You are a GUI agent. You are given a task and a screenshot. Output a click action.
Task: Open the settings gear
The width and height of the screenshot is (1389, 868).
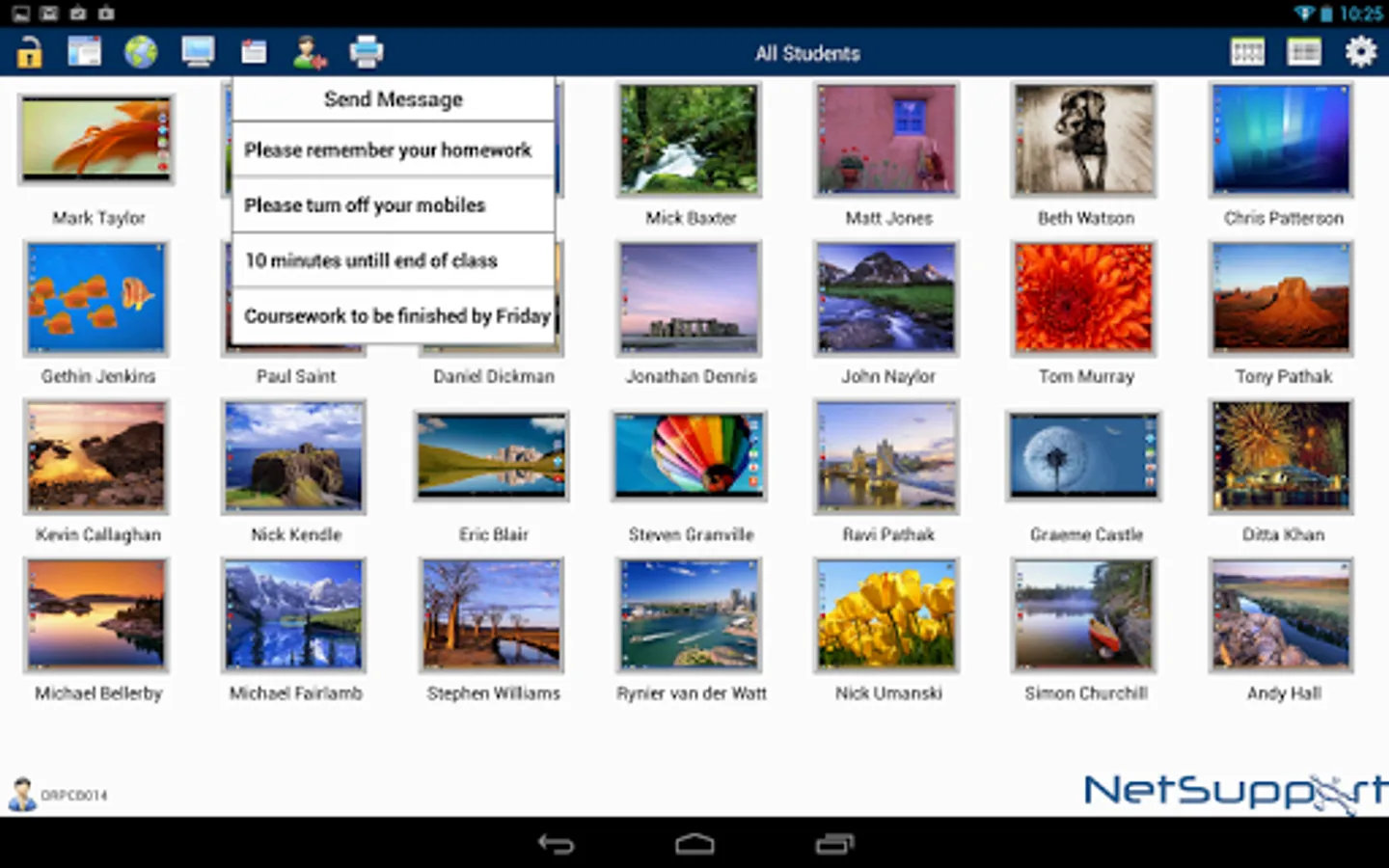[x=1360, y=51]
